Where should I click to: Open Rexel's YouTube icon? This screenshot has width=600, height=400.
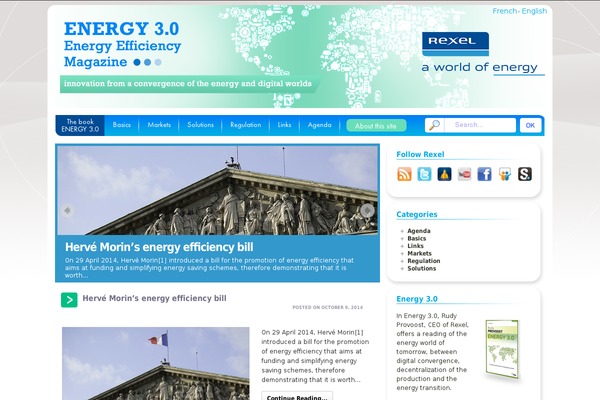(x=464, y=174)
